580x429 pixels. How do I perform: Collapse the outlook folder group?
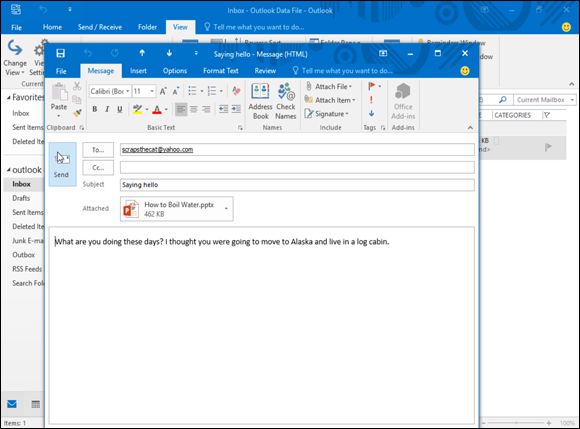(x=9, y=170)
